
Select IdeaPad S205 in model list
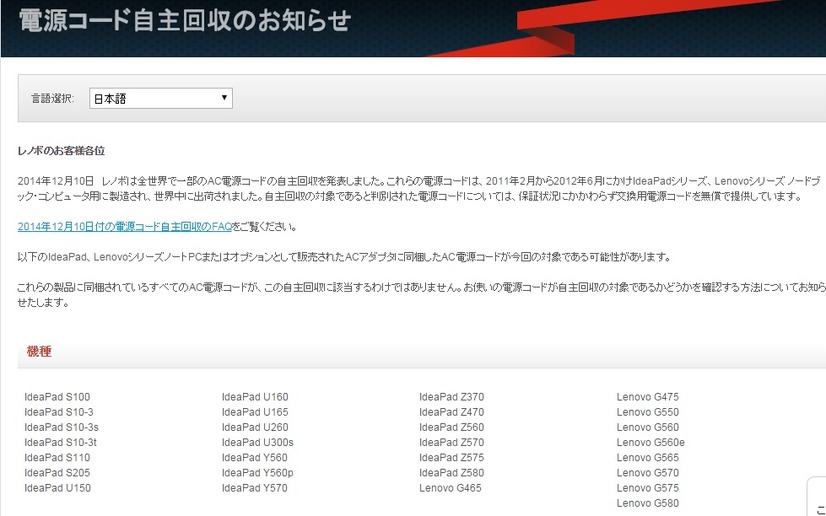(57, 473)
